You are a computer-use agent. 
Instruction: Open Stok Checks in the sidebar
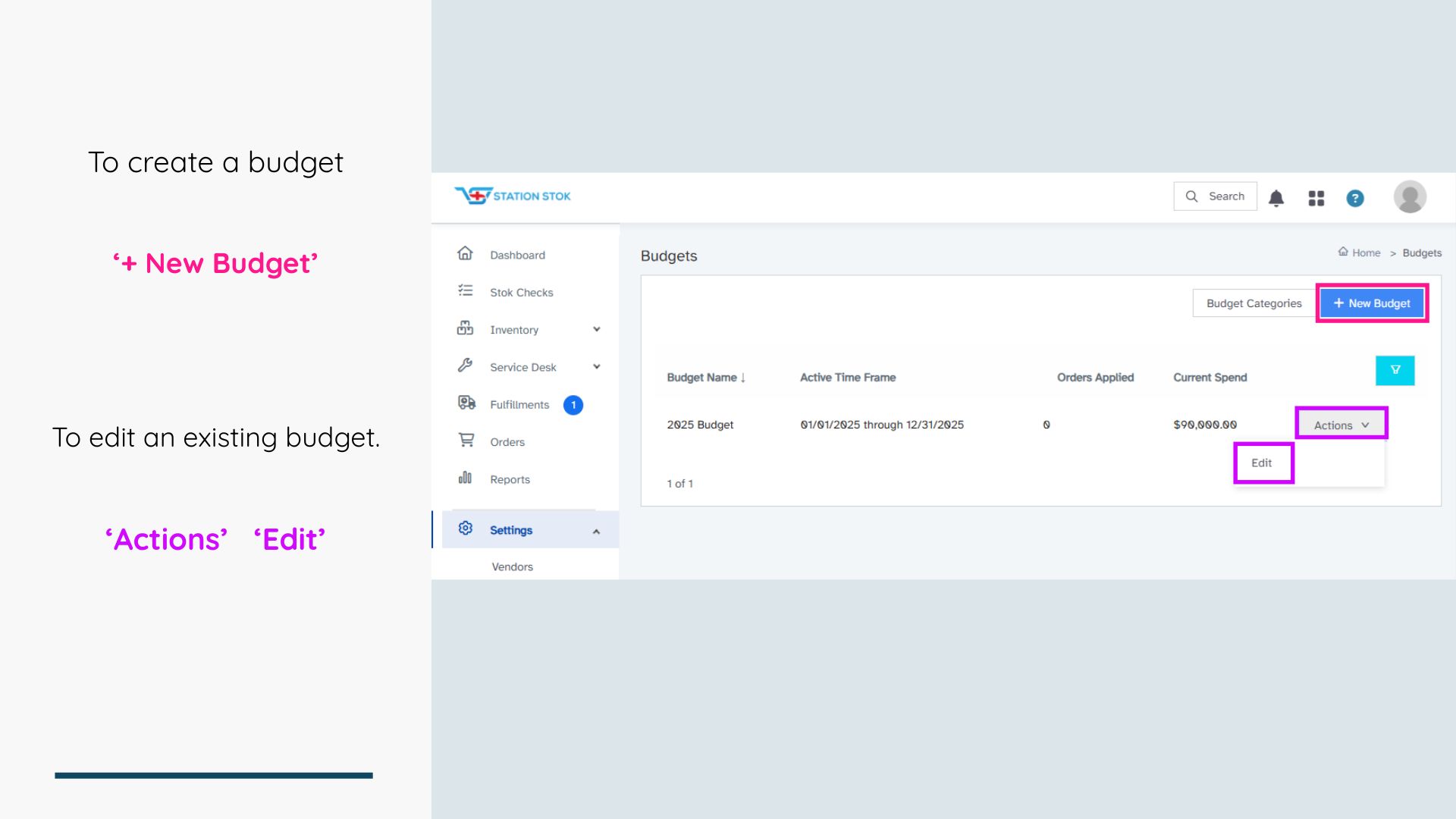pyautogui.click(x=521, y=293)
